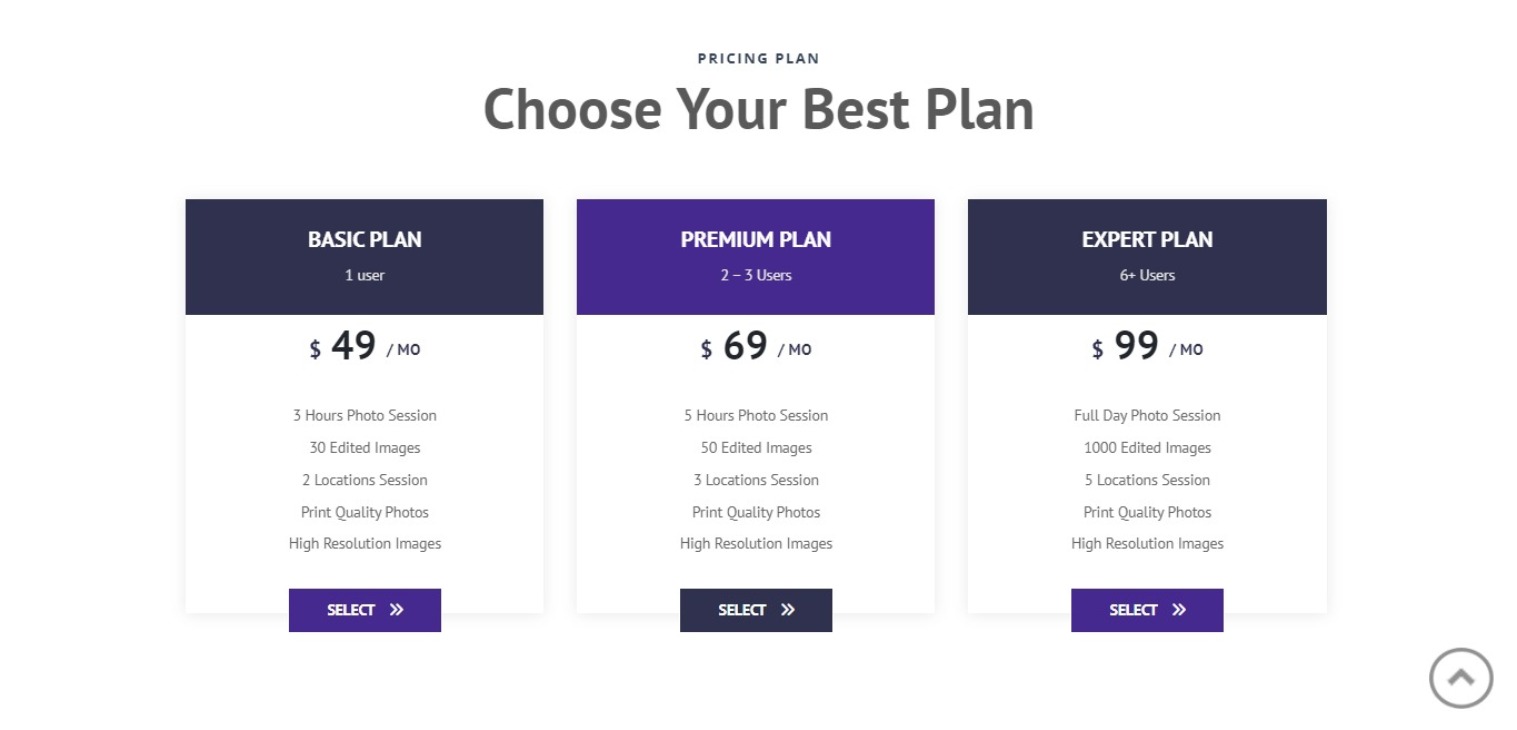Click the $99 per month price
Viewport: 1517px width, 730px height.
[1147, 347]
